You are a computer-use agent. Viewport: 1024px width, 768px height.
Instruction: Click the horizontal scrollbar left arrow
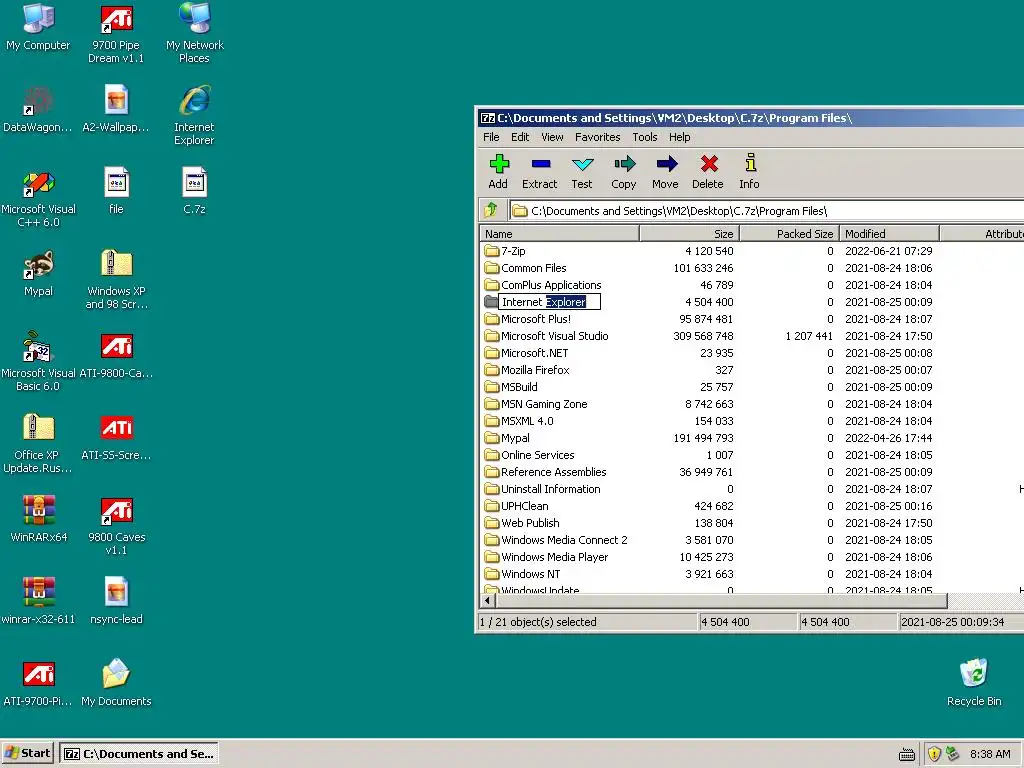(x=487, y=600)
